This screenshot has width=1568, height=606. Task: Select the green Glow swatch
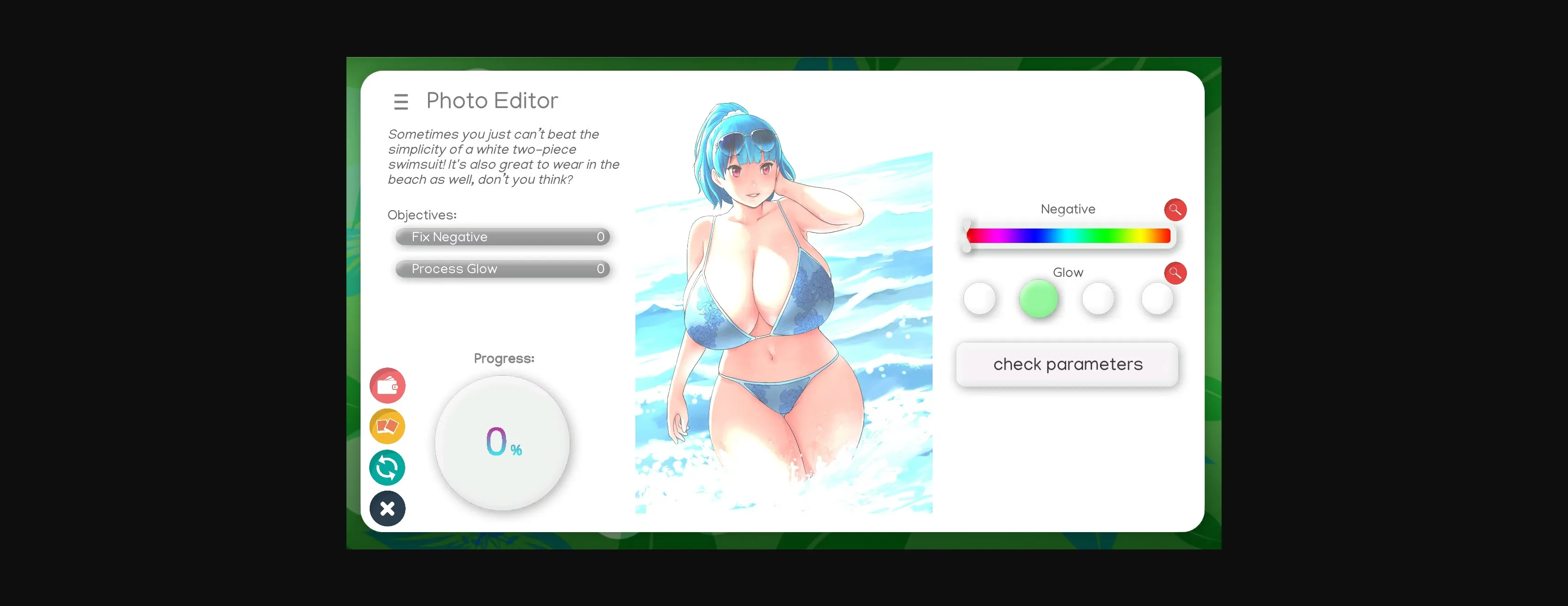pyautogui.click(x=1038, y=298)
